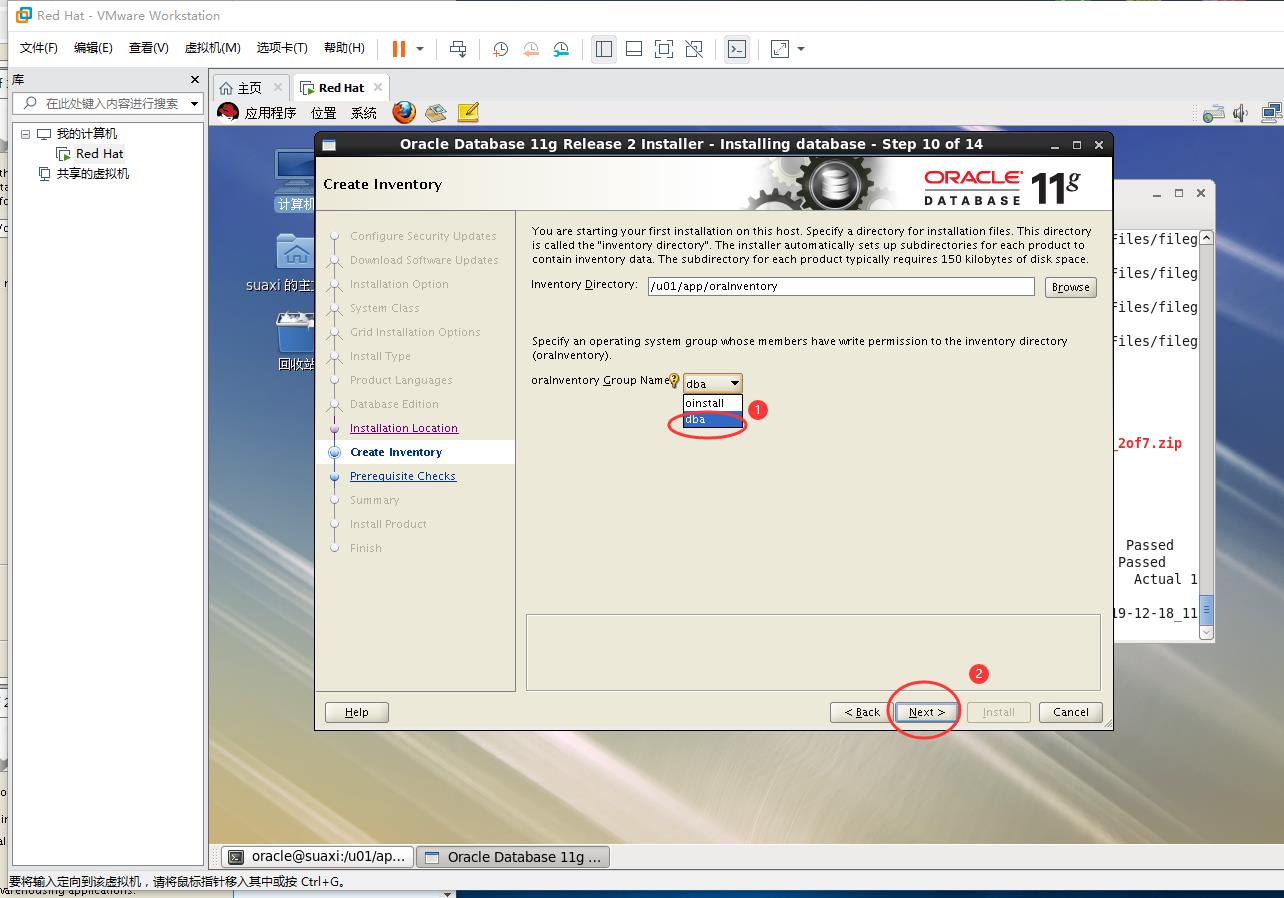The image size is (1284, 898).
Task: Open the library search options dropdown arrow
Action: [195, 104]
